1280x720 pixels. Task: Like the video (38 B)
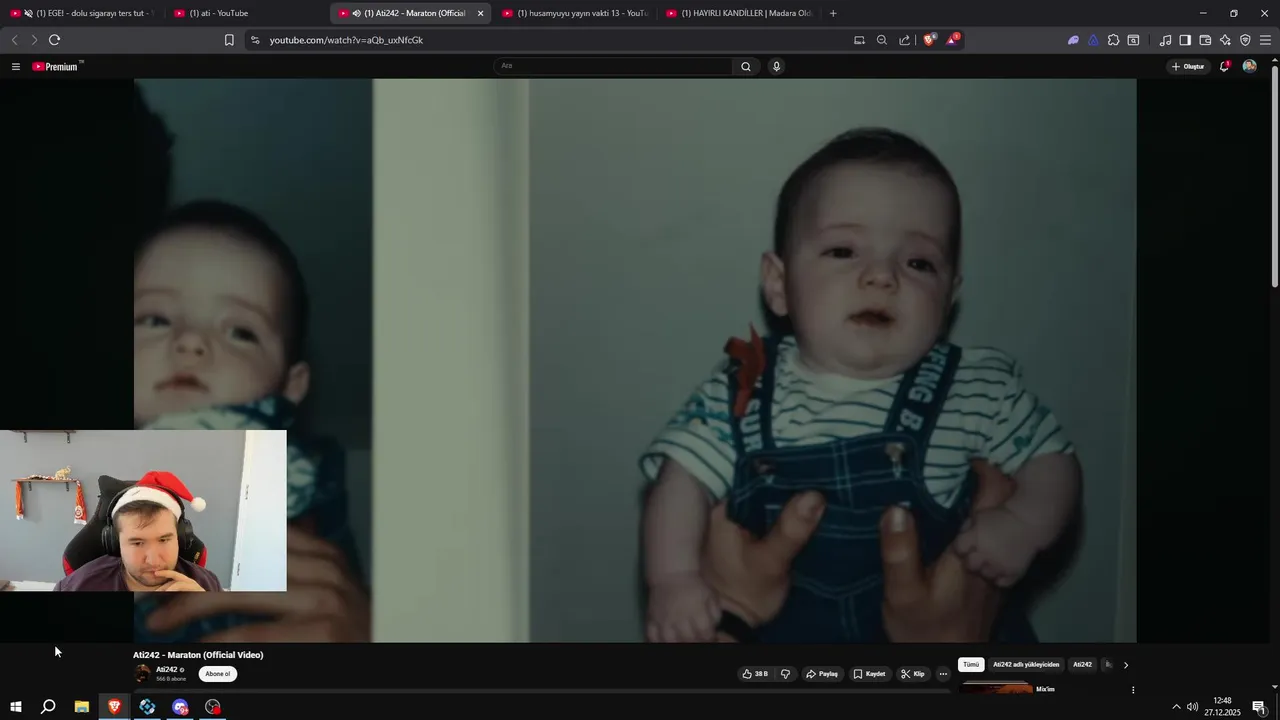pyautogui.click(x=755, y=674)
